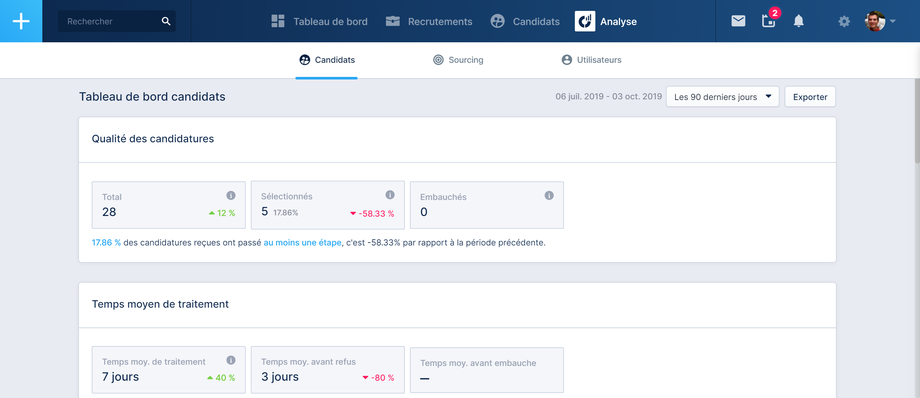The width and height of the screenshot is (920, 398).
Task: Click the 3 jours value
Action: click(280, 377)
